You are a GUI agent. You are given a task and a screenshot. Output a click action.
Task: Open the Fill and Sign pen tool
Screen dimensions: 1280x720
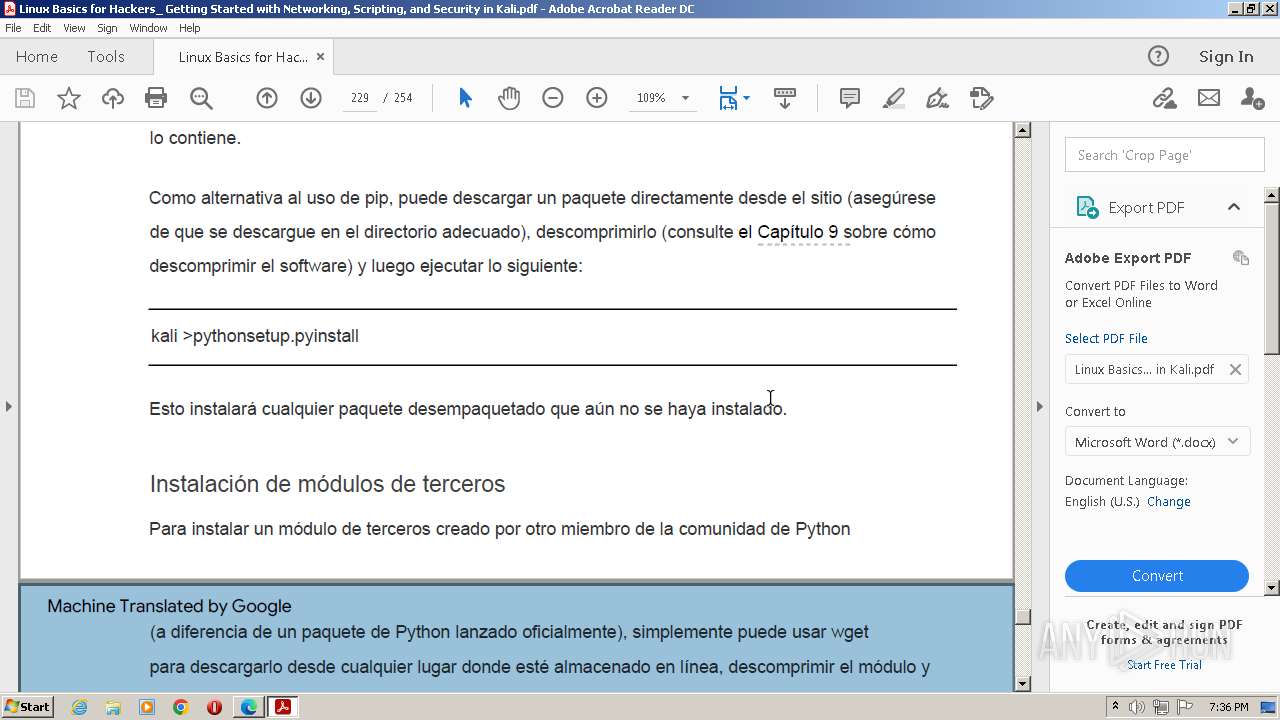click(x=937, y=98)
